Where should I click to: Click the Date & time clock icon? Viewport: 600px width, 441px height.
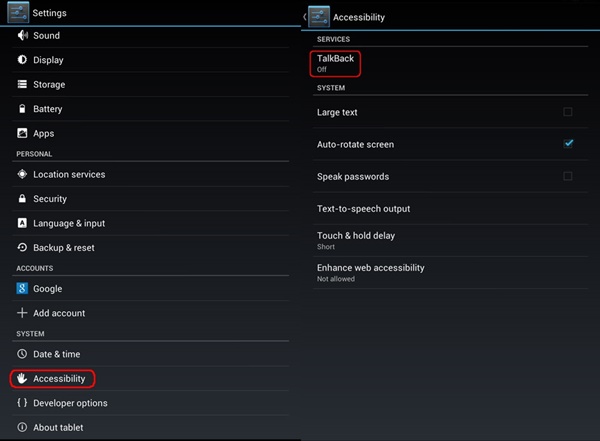coord(22,354)
